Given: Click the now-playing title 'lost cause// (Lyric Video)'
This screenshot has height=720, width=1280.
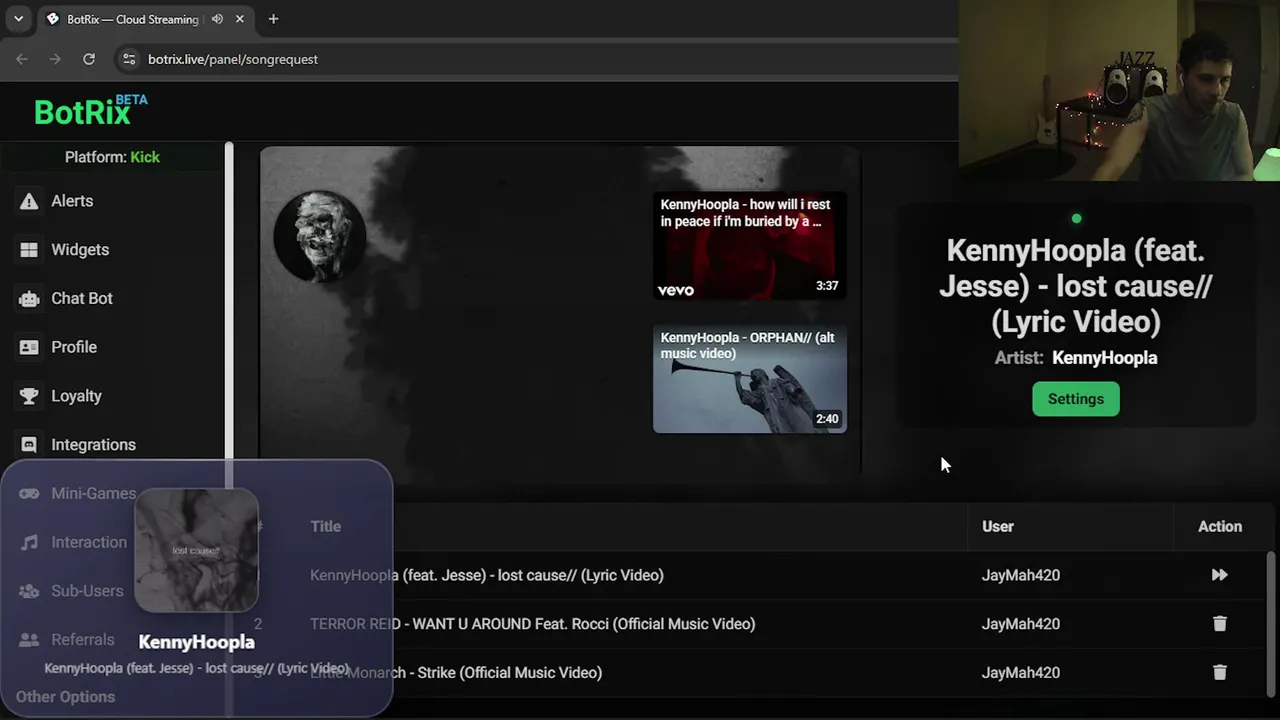Looking at the screenshot, I should tap(1076, 286).
